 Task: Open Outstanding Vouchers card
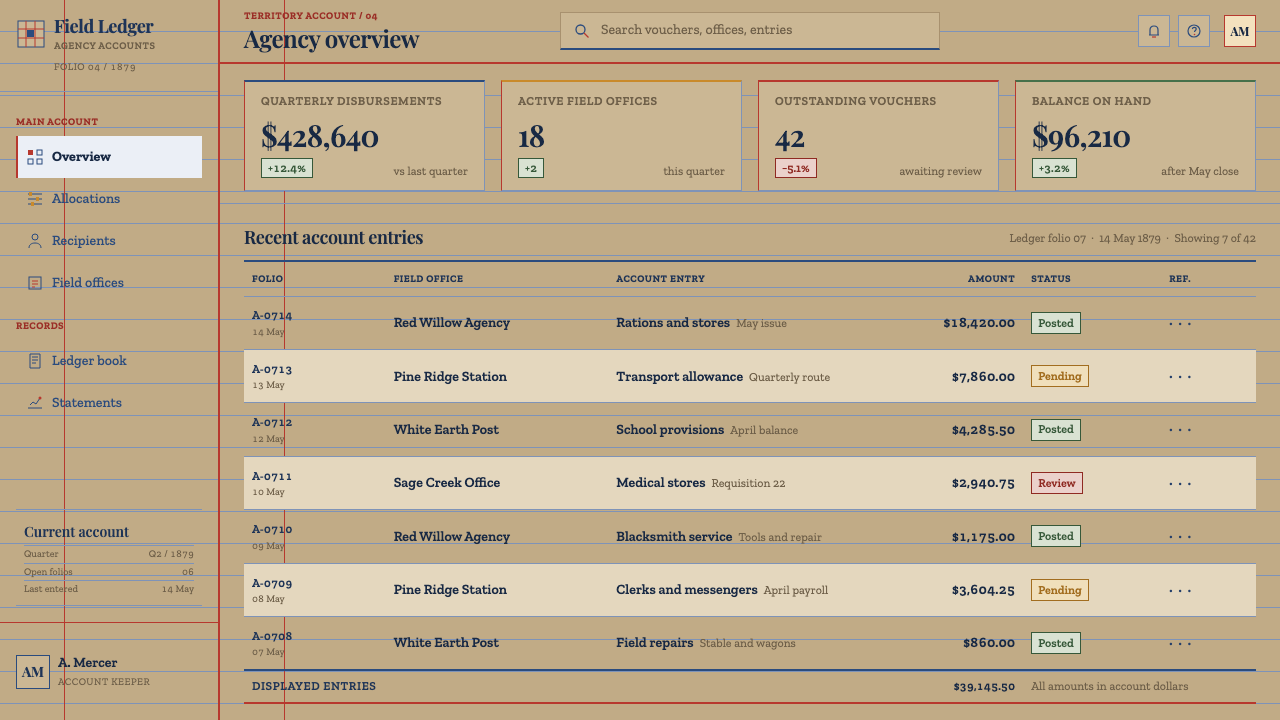pyautogui.click(x=878, y=136)
